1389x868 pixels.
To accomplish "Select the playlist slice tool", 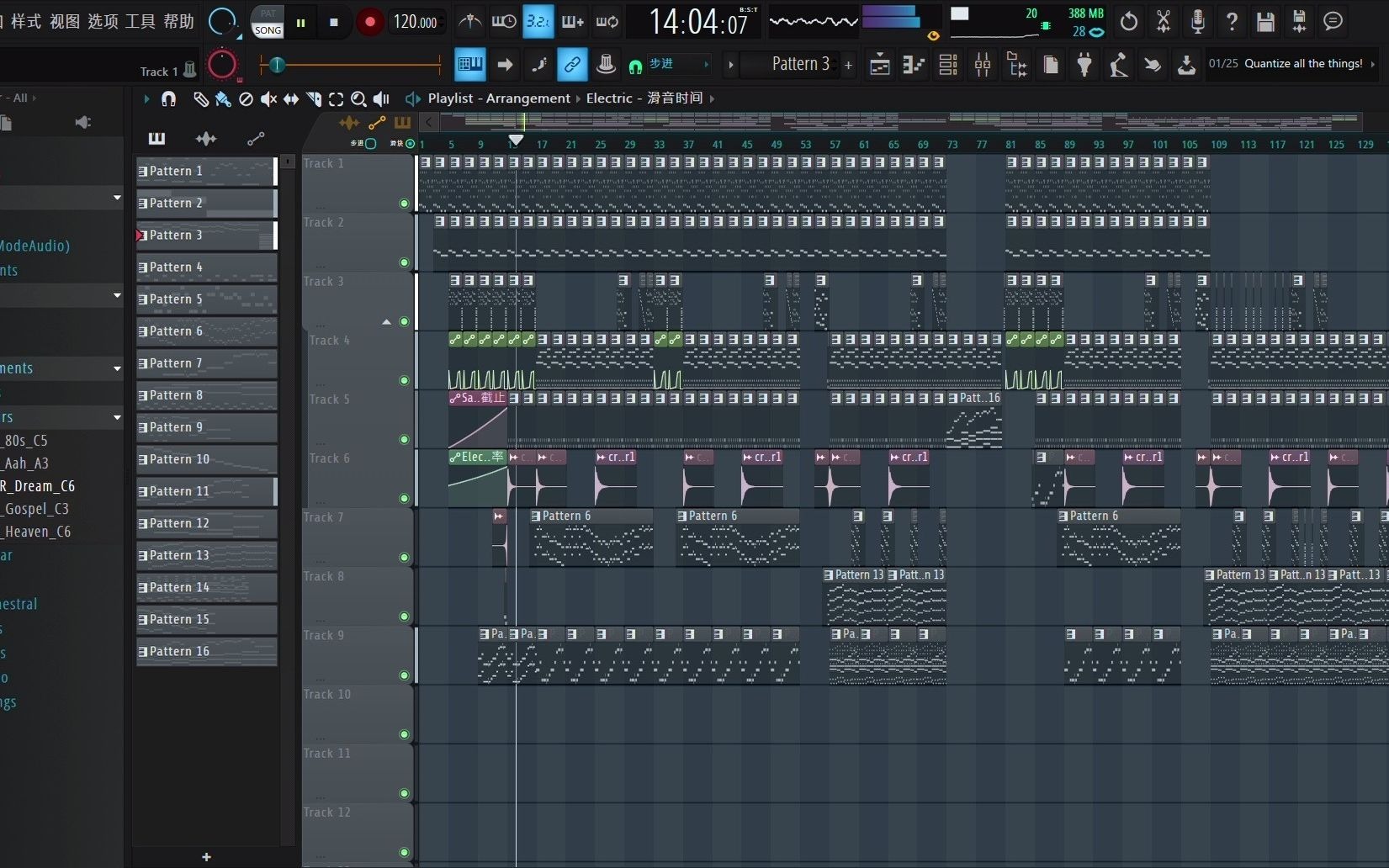I will coord(314,99).
